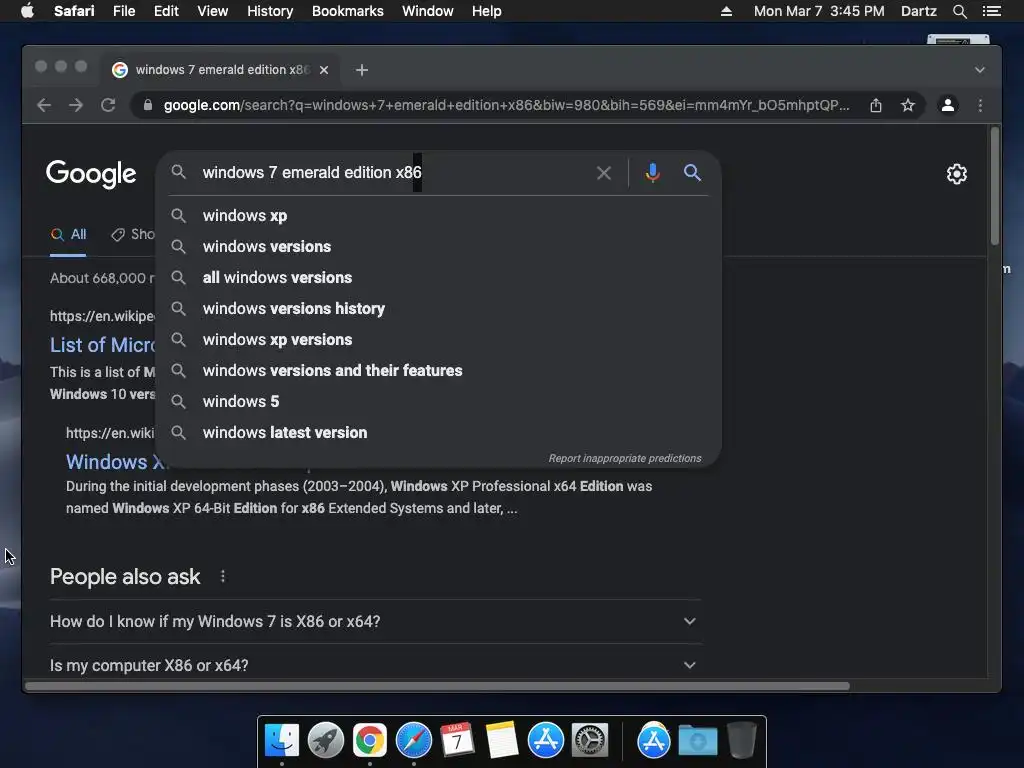Screen dimensions: 1024x768
Task: Open the Trash in the dock
Action: pyautogui.click(x=741, y=740)
